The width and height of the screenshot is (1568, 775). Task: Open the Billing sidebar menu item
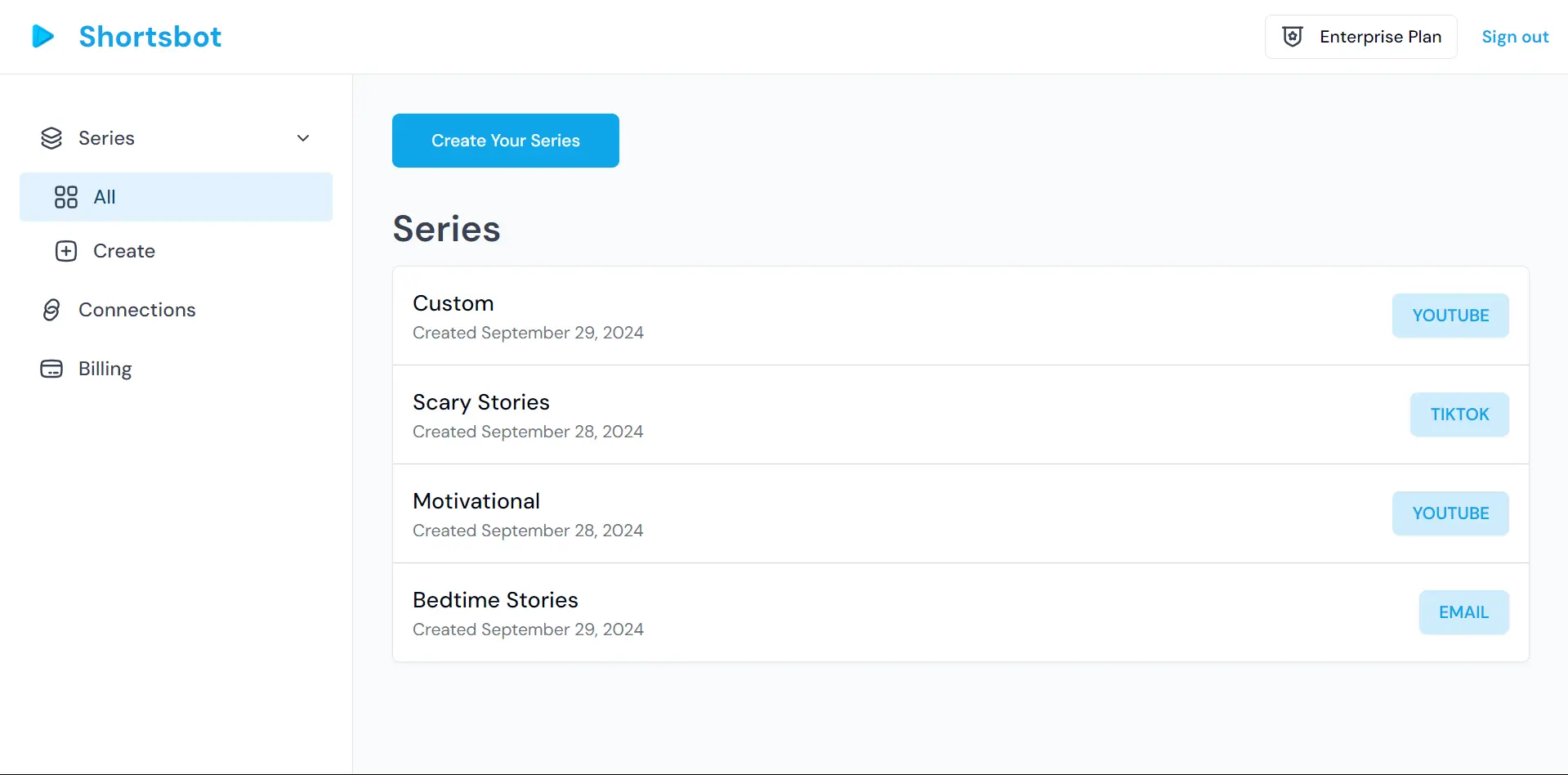(x=105, y=369)
